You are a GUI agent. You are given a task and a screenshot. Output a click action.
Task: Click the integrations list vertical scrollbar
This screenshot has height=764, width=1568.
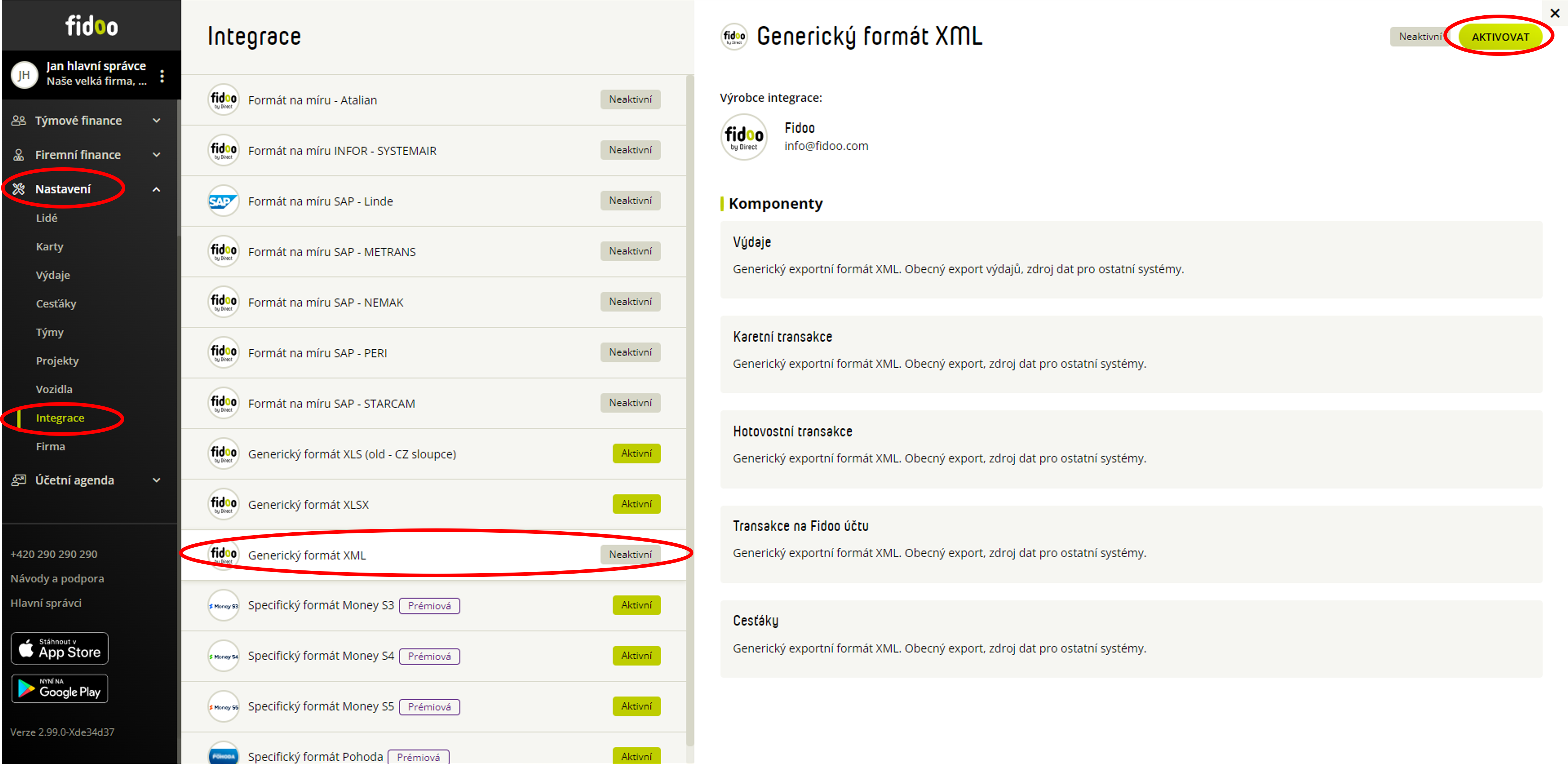(x=689, y=410)
